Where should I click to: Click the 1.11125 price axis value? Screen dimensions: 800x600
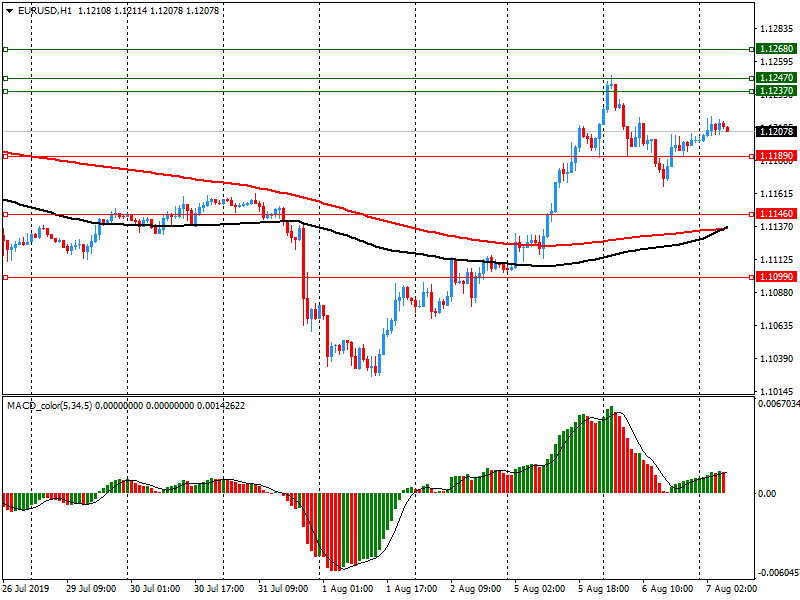click(777, 260)
